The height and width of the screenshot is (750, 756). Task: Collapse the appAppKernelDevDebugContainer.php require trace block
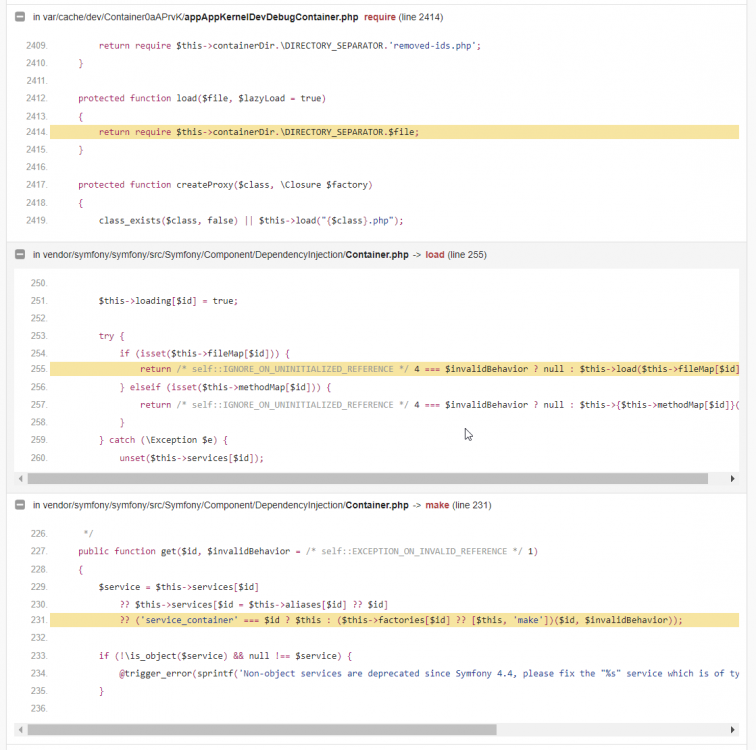[x=20, y=17]
